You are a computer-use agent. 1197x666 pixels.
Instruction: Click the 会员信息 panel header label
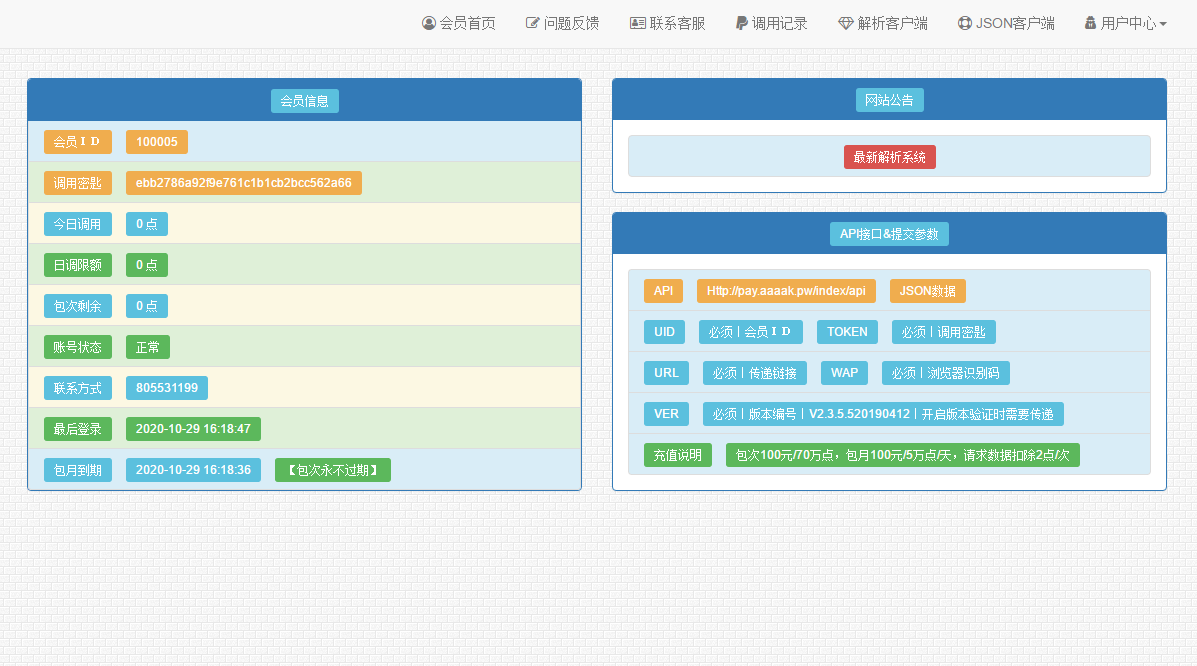click(305, 101)
